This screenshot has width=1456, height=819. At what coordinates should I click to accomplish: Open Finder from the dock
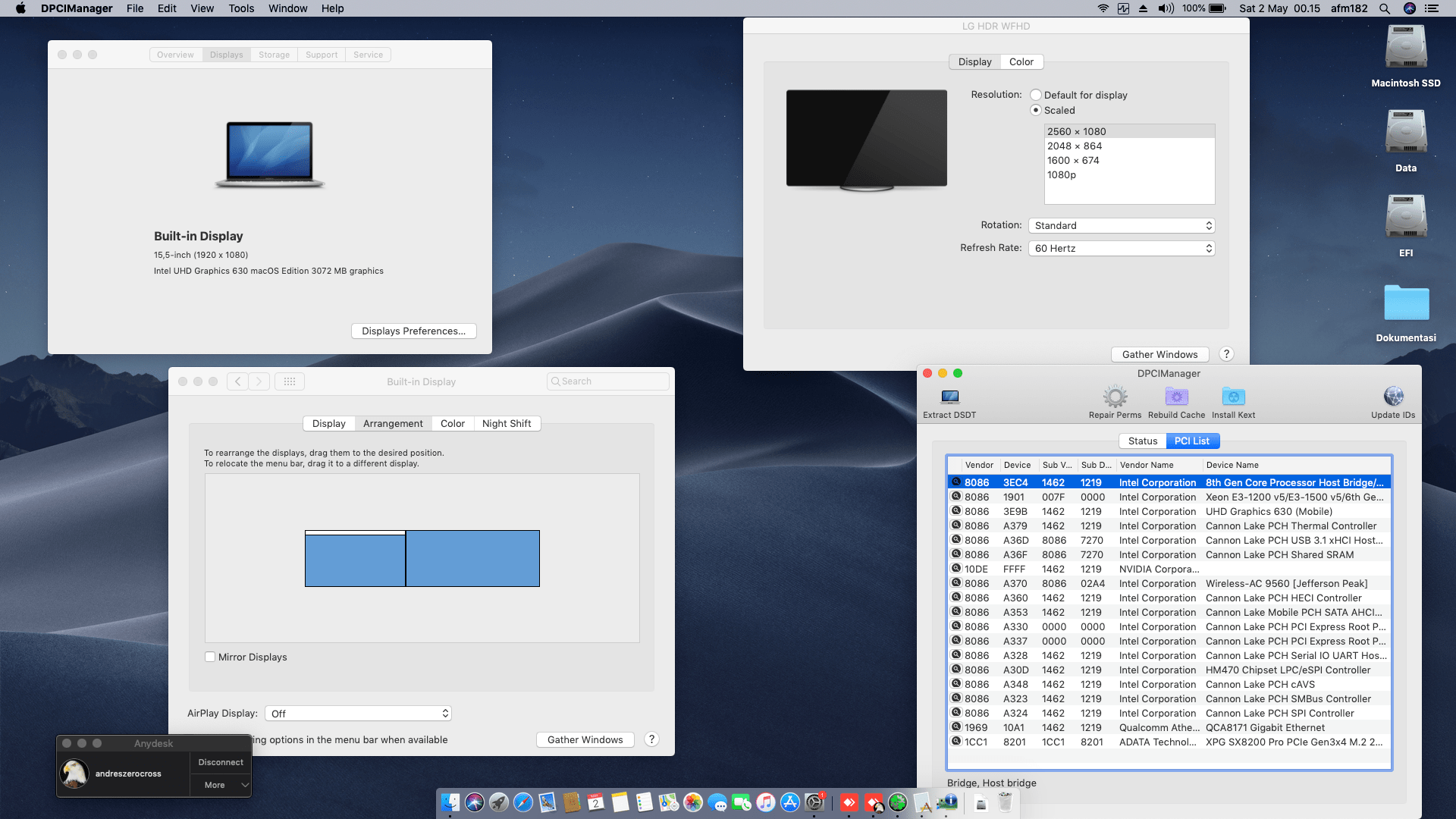pyautogui.click(x=450, y=802)
